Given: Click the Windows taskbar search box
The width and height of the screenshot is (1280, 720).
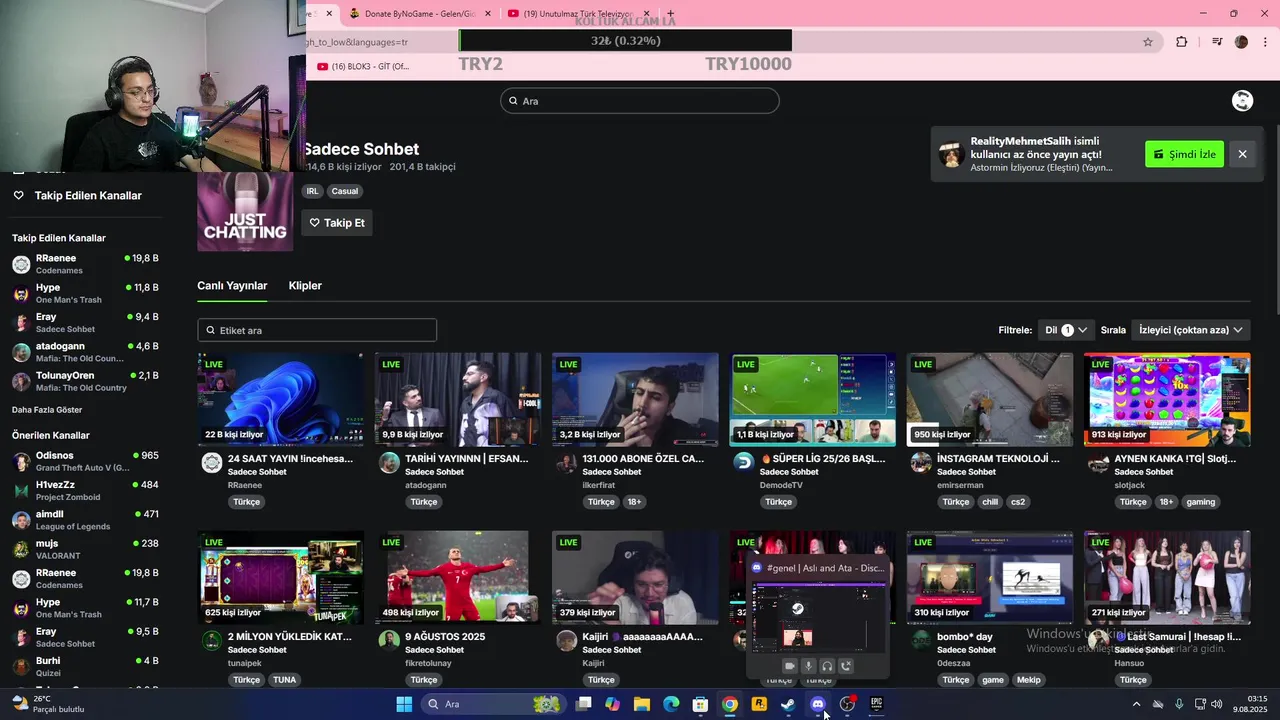Looking at the screenshot, I should click(492, 704).
